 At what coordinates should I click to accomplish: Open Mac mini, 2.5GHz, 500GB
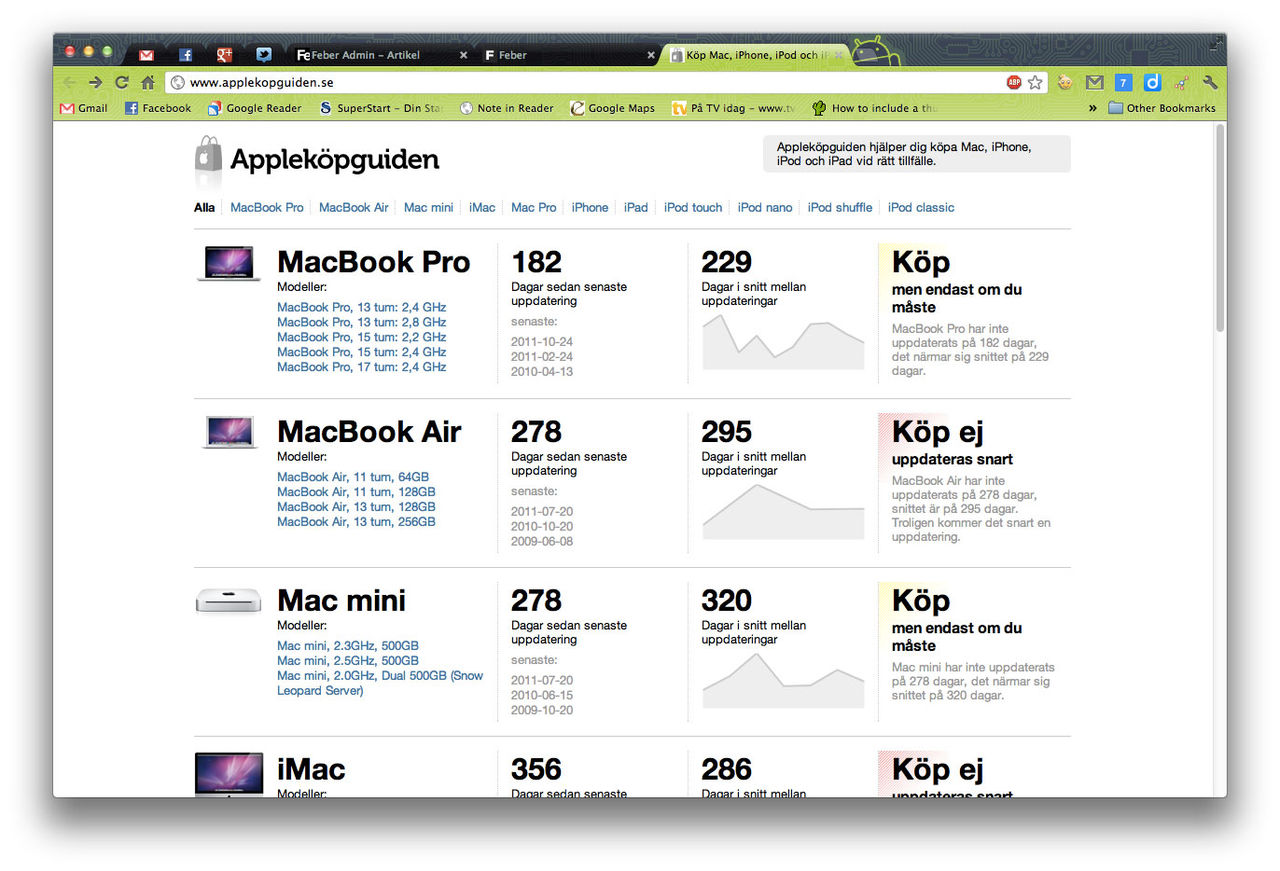coord(348,661)
